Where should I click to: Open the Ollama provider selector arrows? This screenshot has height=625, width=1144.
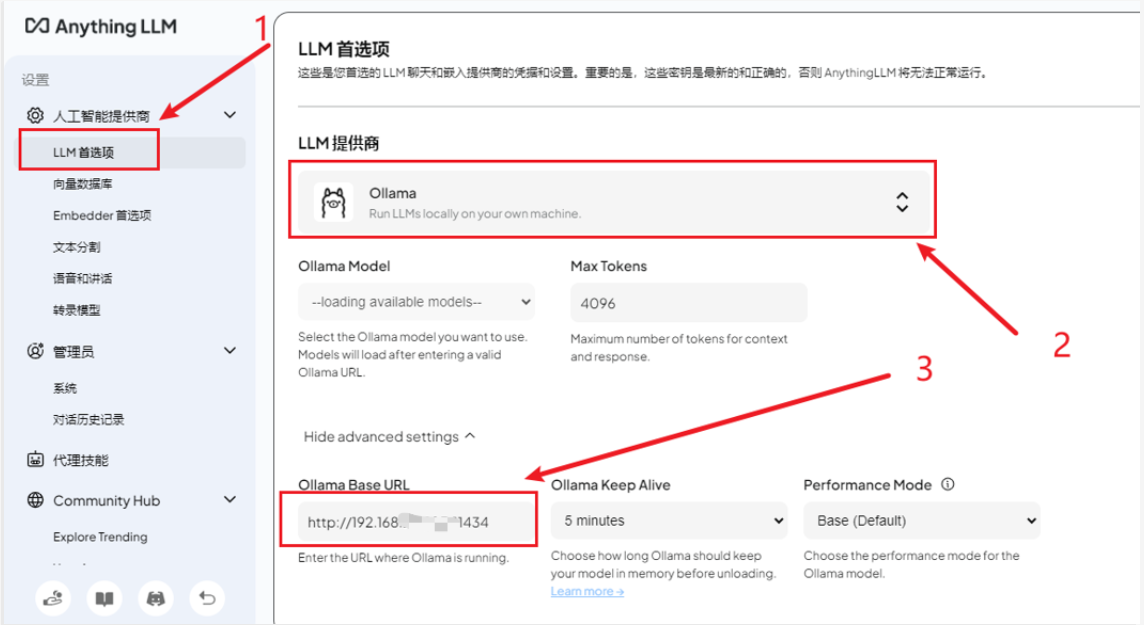[903, 202]
